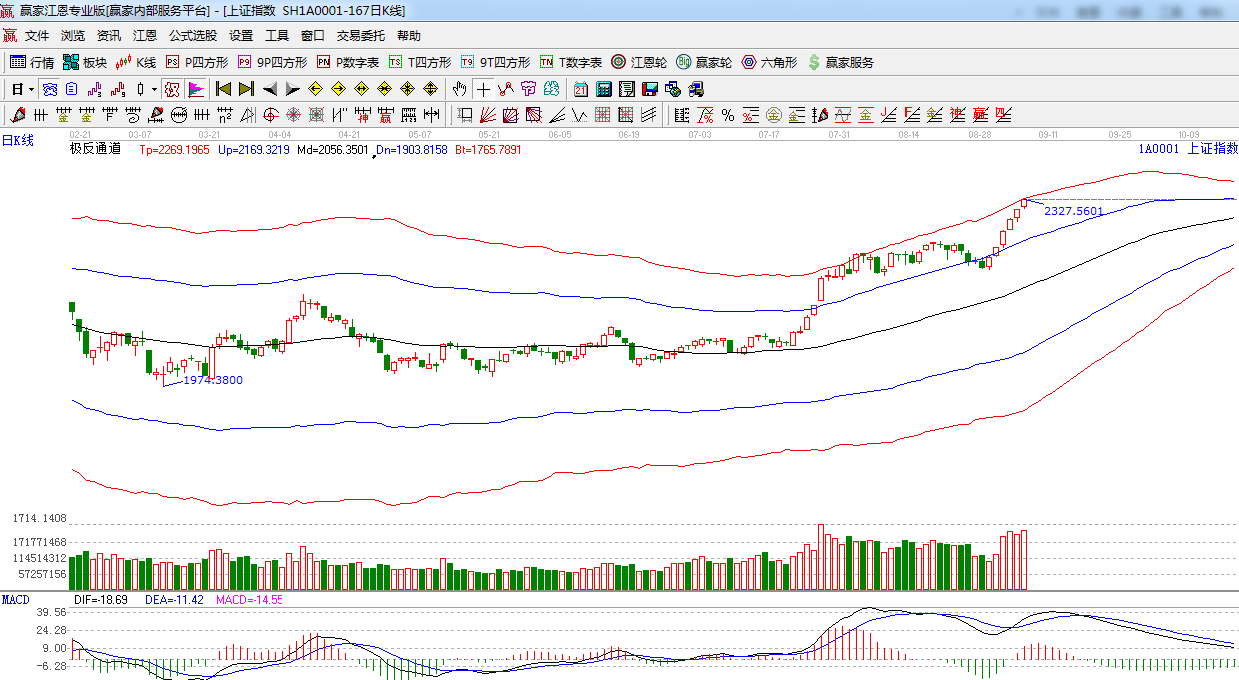Toggle the highlighted pink flag indicator button
This screenshot has height=680, width=1239.
[x=195, y=89]
